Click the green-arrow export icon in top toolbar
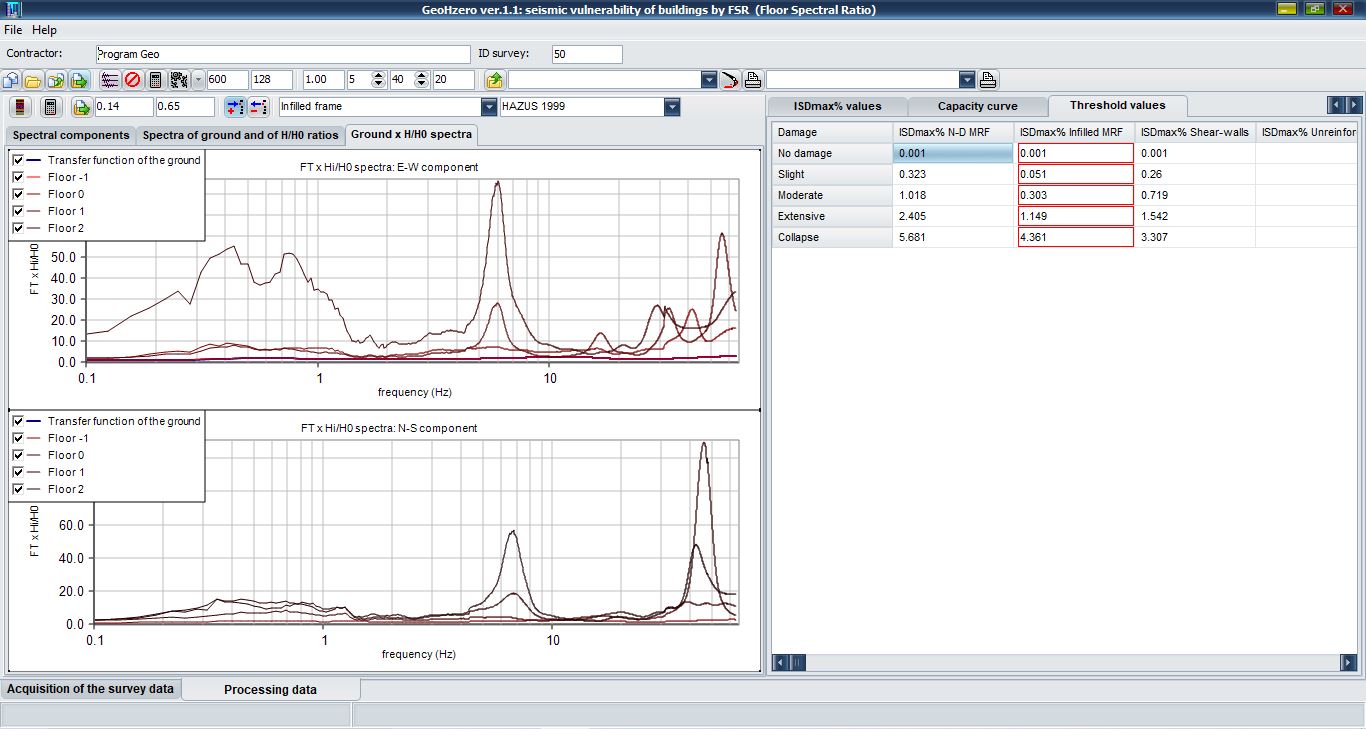The width and height of the screenshot is (1366, 729). click(79, 80)
